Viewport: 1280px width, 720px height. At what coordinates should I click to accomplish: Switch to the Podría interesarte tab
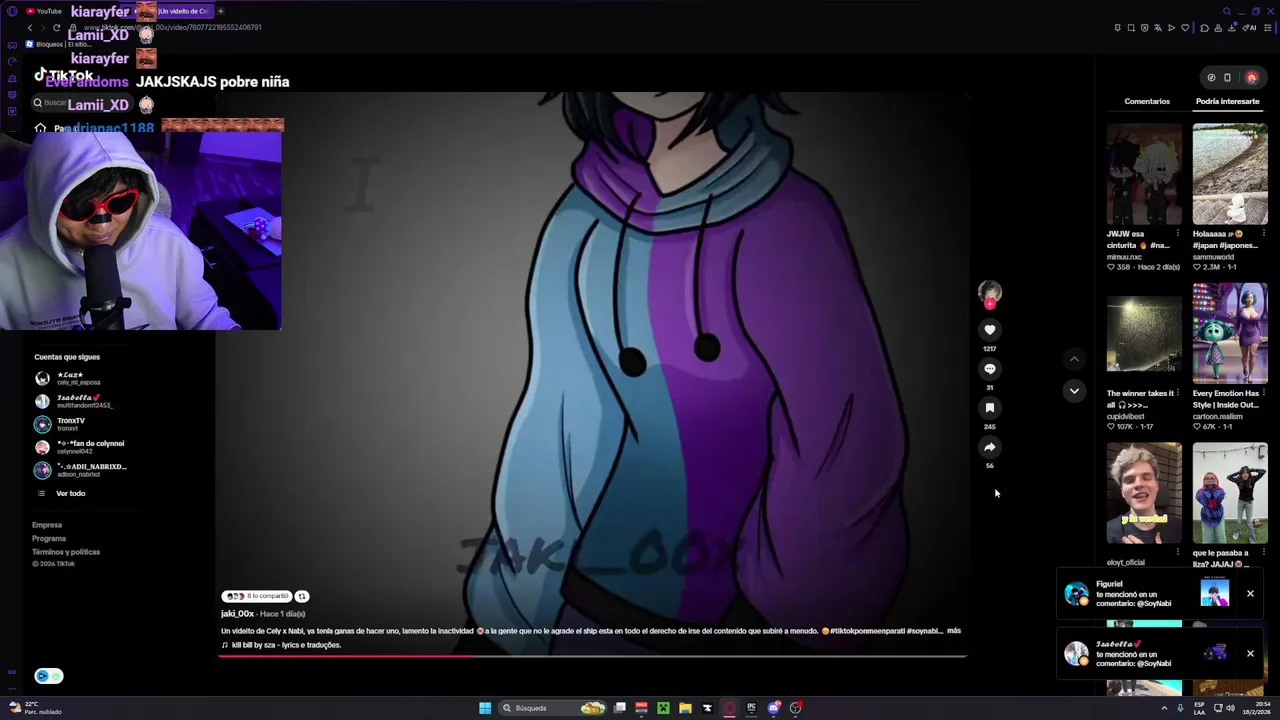tap(1227, 101)
